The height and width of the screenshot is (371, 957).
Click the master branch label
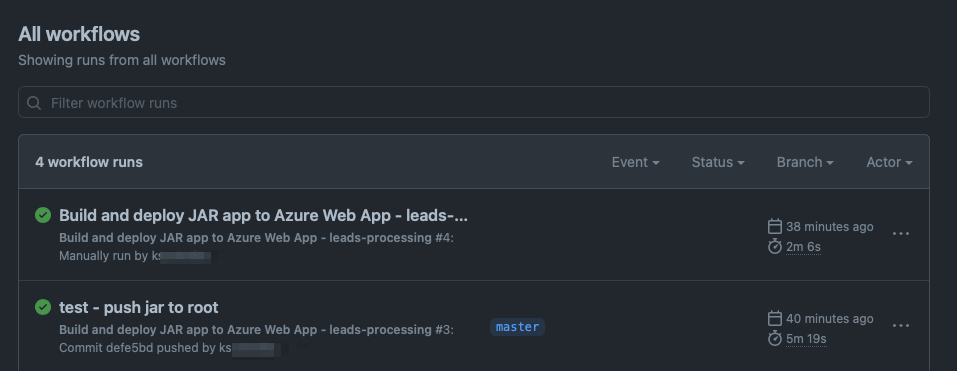(517, 327)
